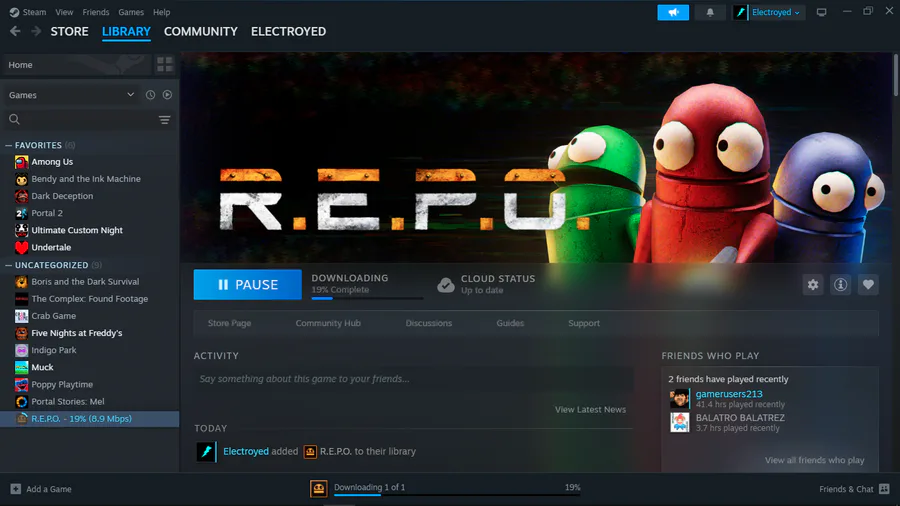
Task: Open the ELECTROYED profile tab
Action: click(x=288, y=32)
